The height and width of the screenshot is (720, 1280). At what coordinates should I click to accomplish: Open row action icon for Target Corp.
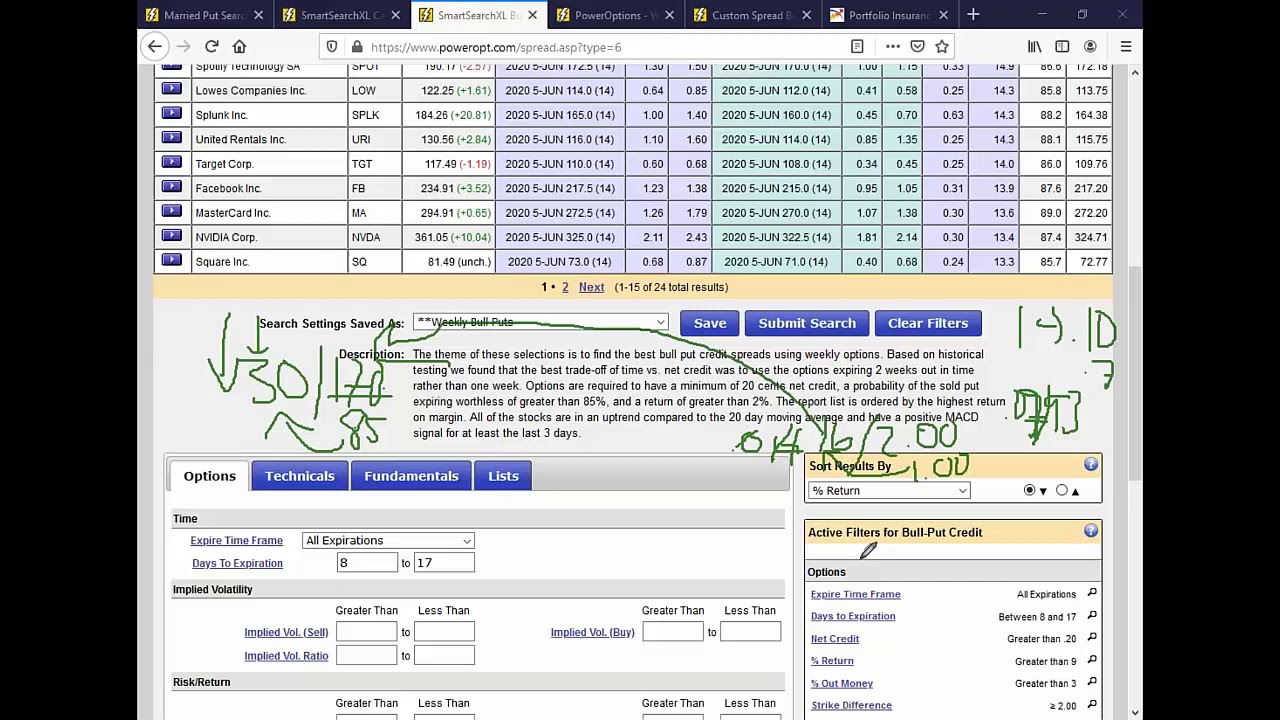[x=171, y=162]
